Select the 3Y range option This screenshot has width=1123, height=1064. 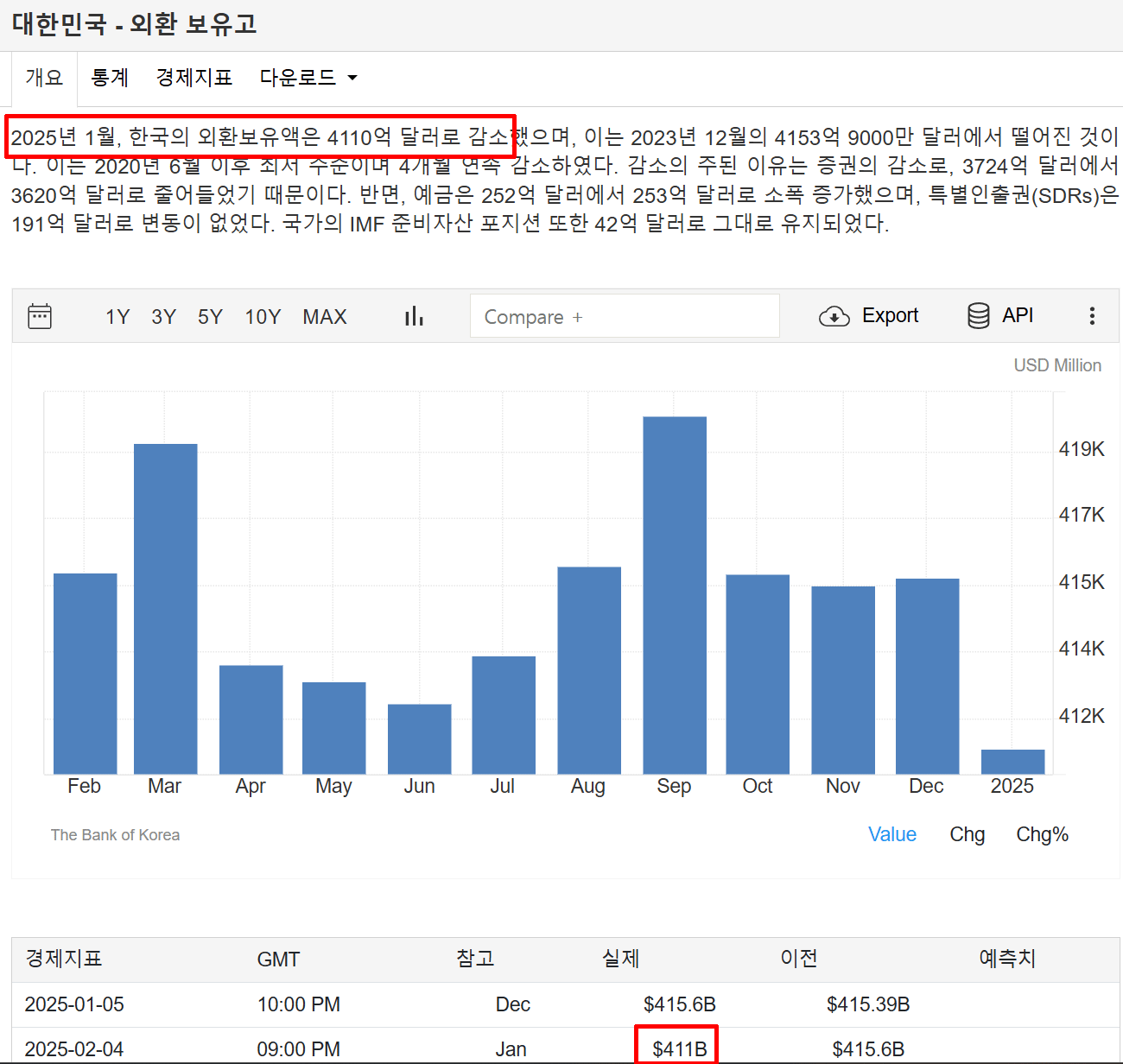(163, 317)
